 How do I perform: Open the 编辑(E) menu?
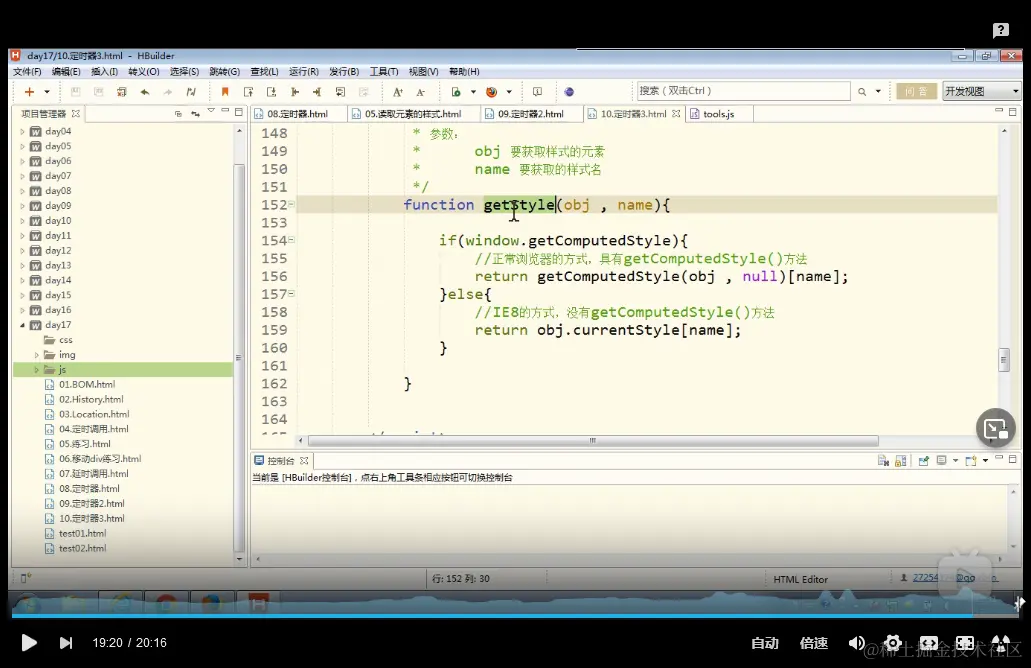66,71
